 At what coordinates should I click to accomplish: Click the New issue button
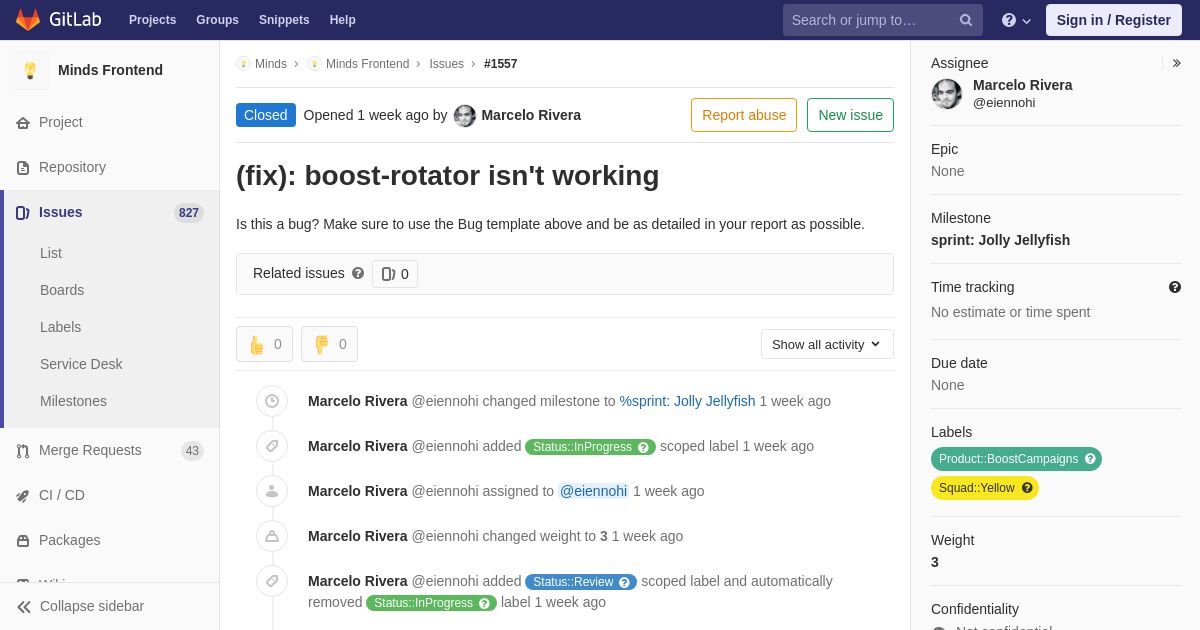(850, 115)
